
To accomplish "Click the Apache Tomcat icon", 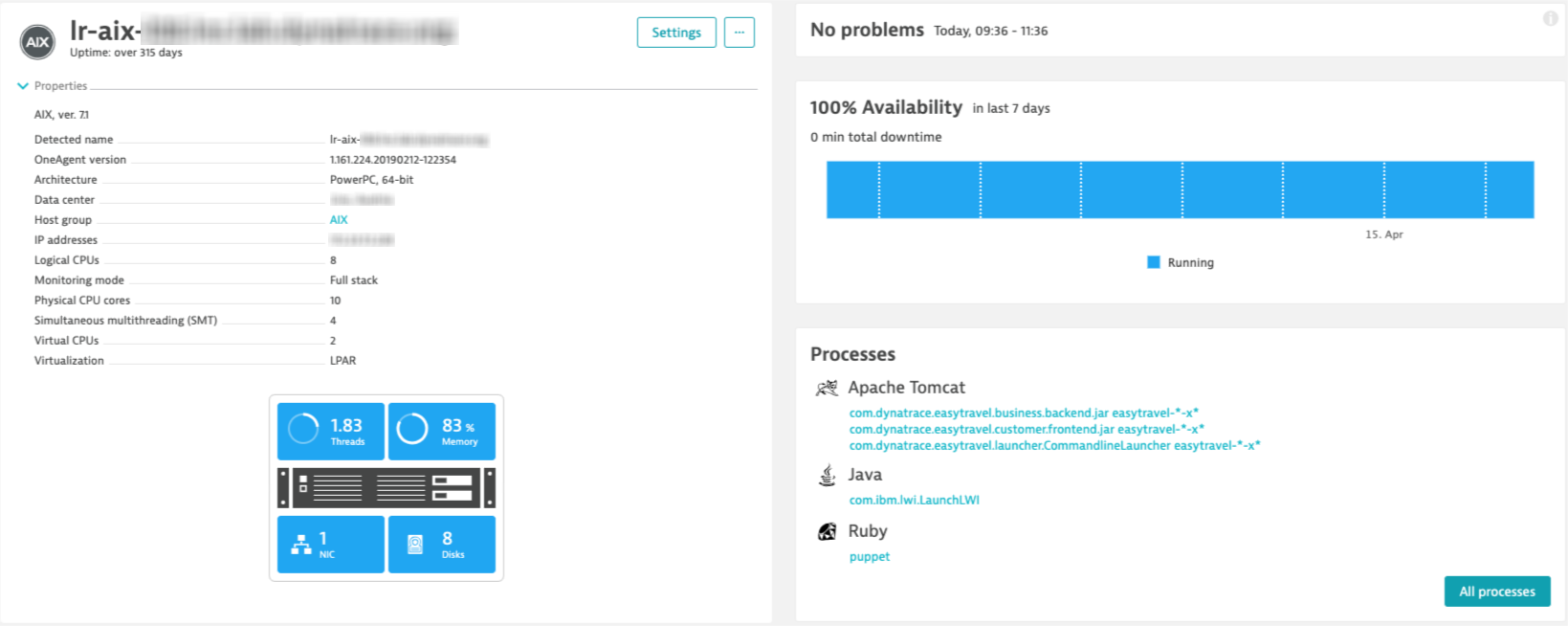I will click(827, 388).
